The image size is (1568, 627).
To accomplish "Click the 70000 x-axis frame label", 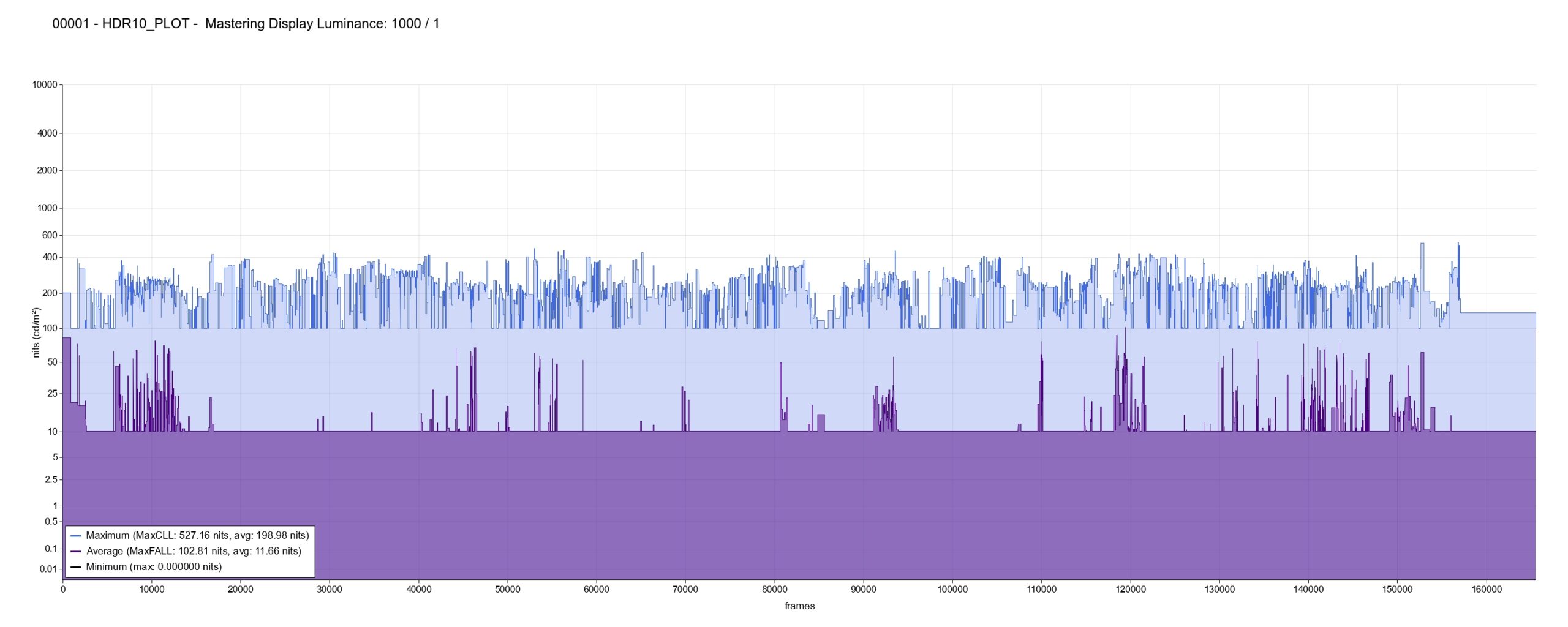I will pos(685,590).
